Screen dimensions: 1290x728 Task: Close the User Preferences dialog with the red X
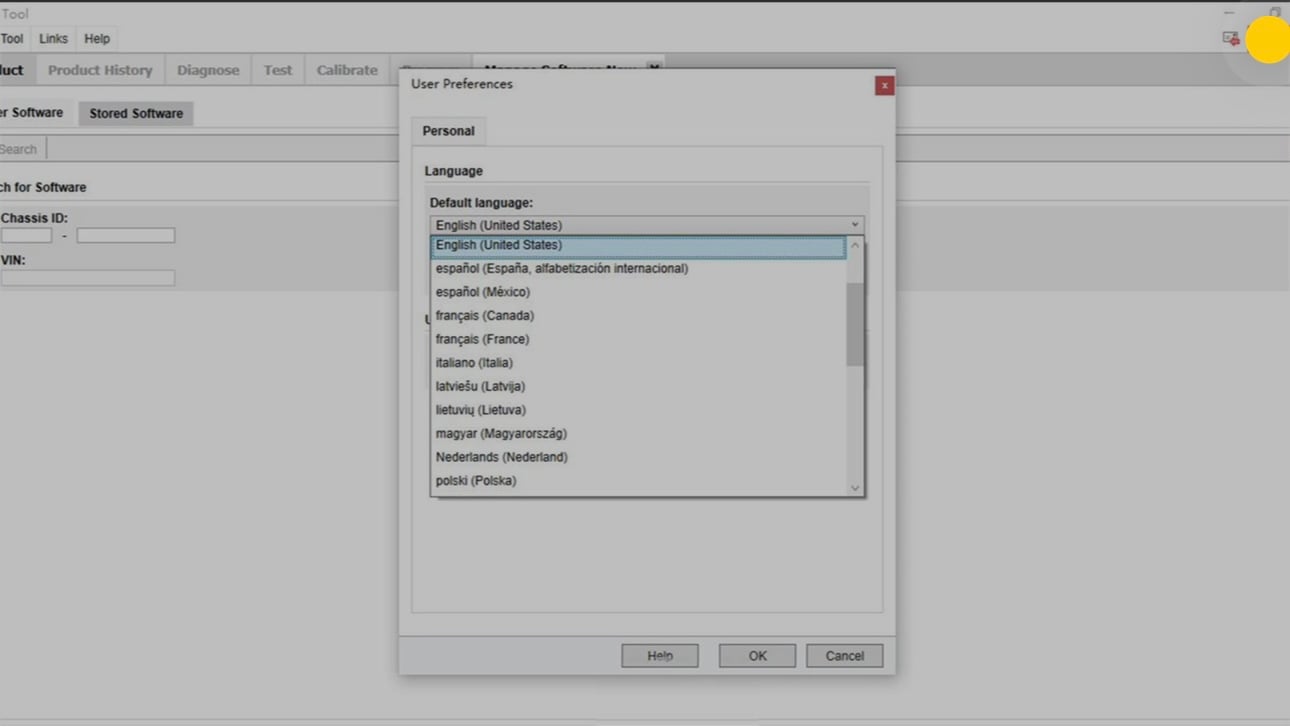[884, 86]
